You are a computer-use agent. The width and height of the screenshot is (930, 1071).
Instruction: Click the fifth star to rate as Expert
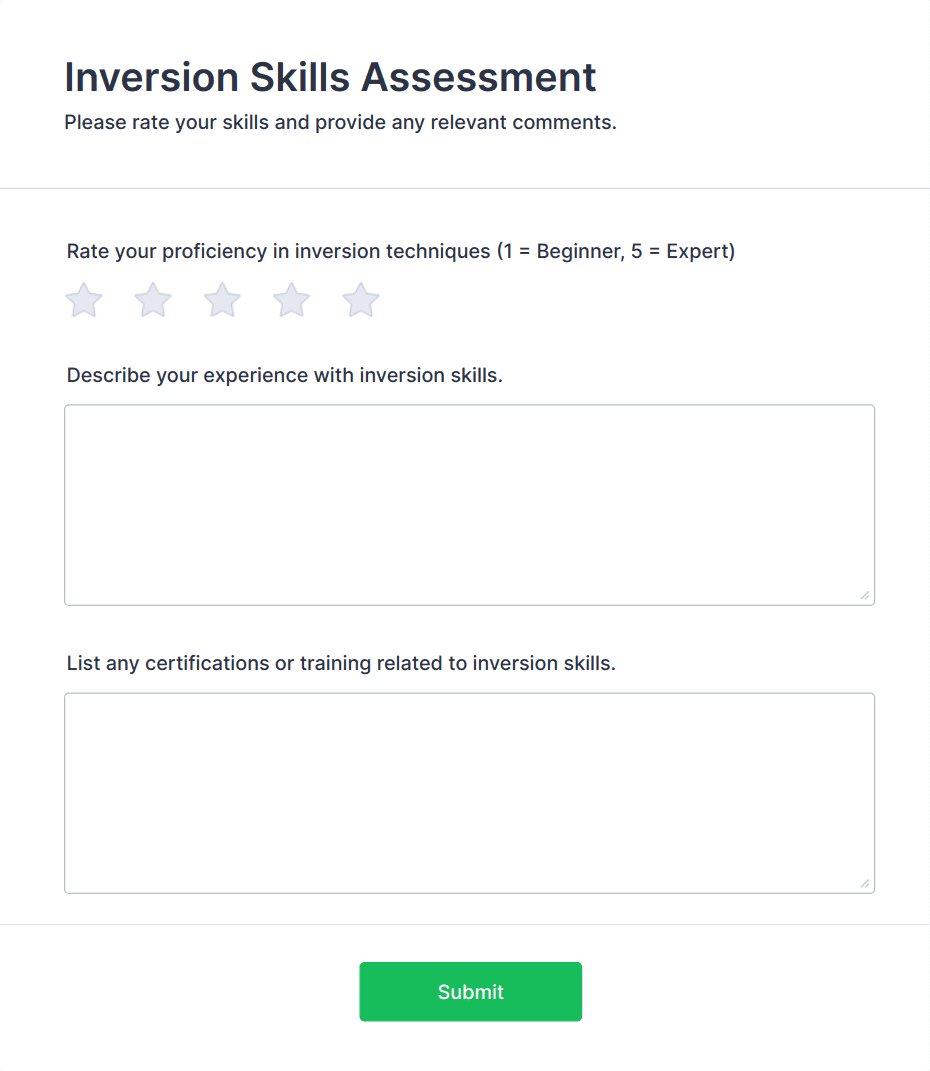click(360, 299)
